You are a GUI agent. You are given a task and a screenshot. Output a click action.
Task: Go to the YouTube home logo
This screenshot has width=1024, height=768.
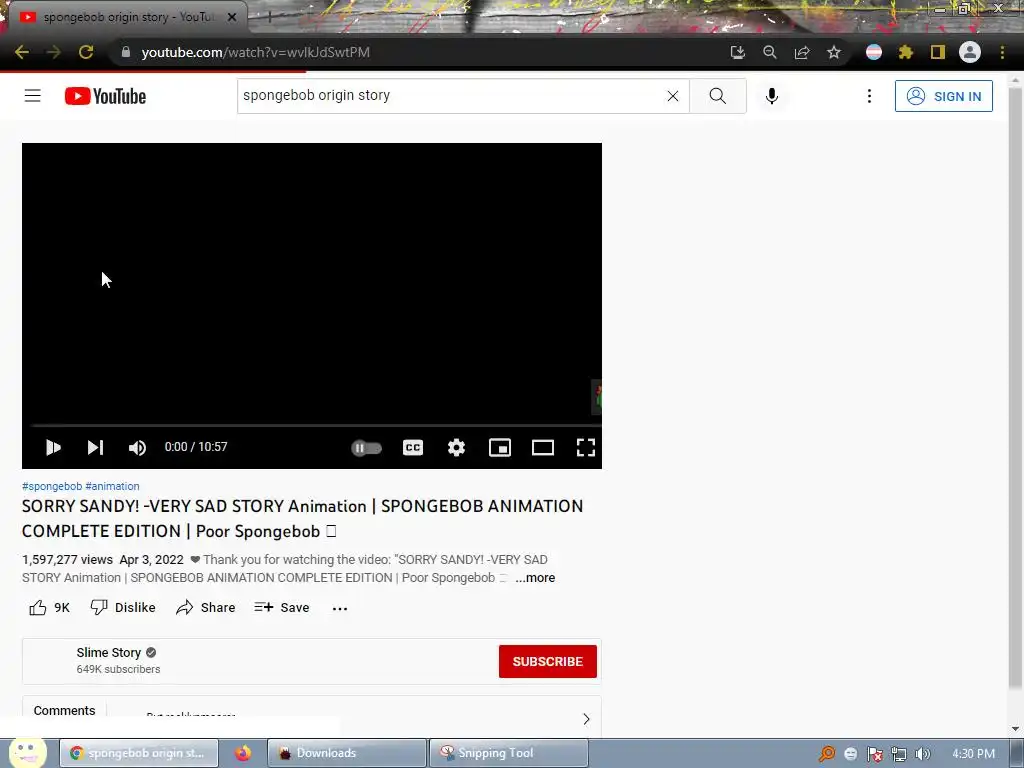(105, 96)
